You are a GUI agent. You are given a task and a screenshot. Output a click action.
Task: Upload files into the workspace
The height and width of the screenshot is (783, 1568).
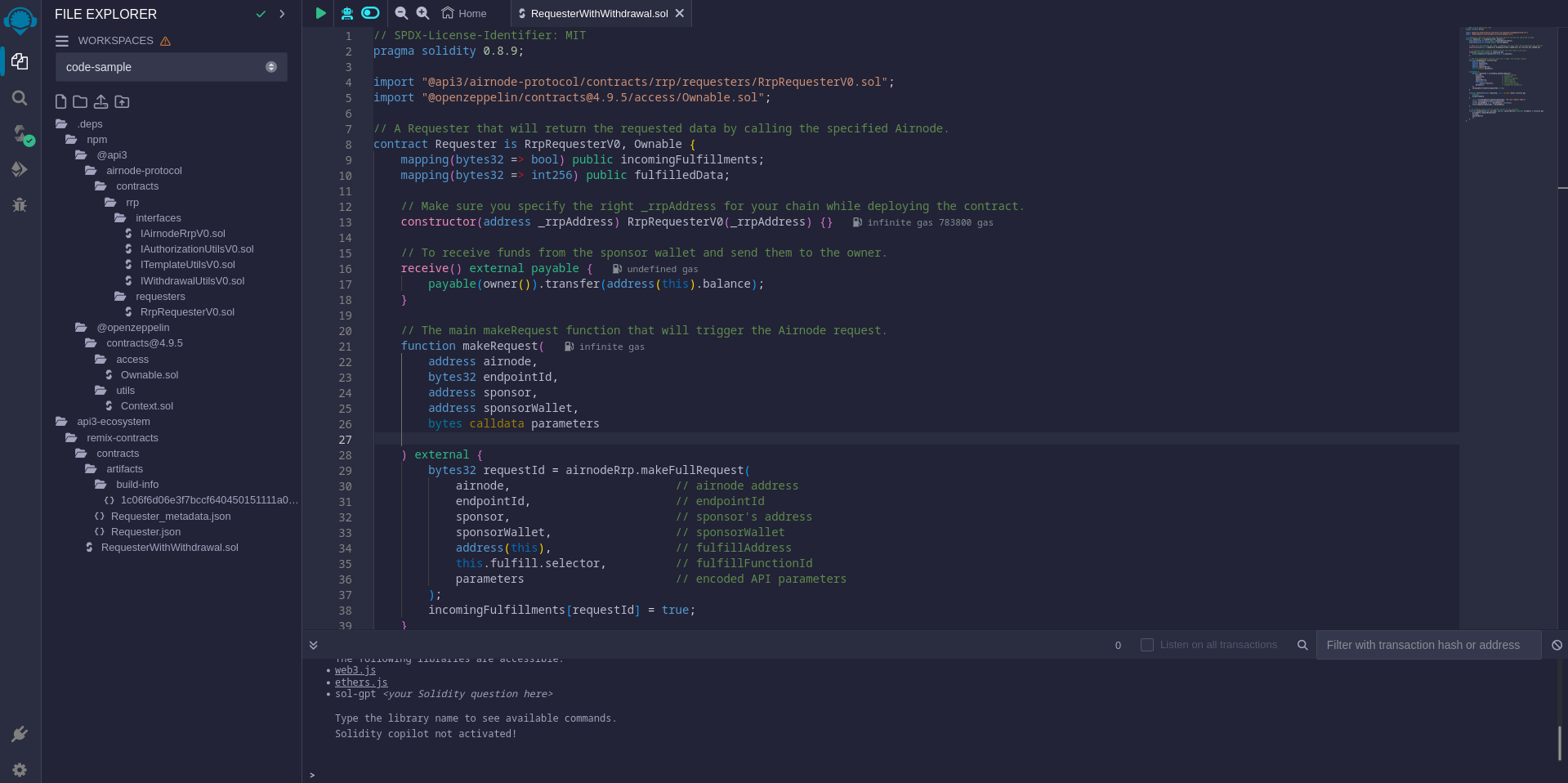[101, 101]
